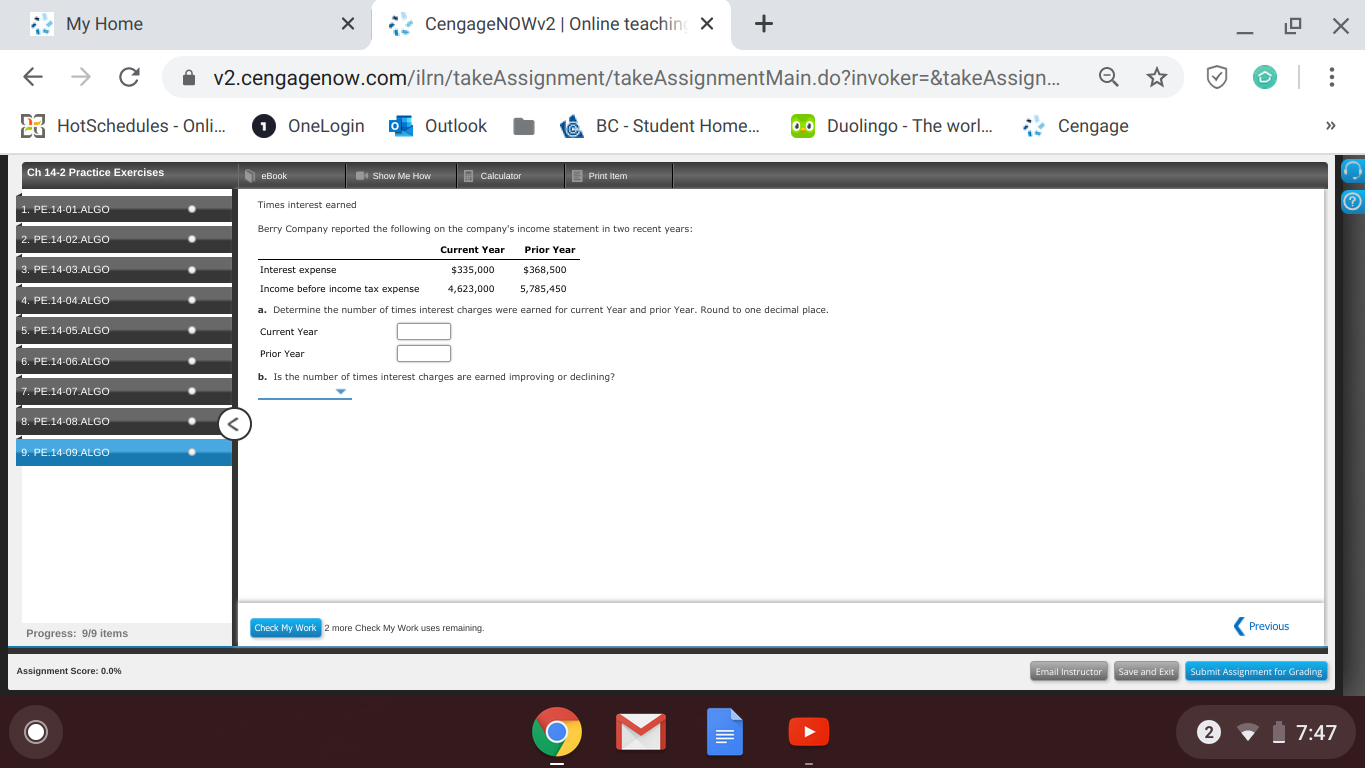Screen dimensions: 1365x768
Task: Submit Assignment for Grading
Action: click(1256, 671)
